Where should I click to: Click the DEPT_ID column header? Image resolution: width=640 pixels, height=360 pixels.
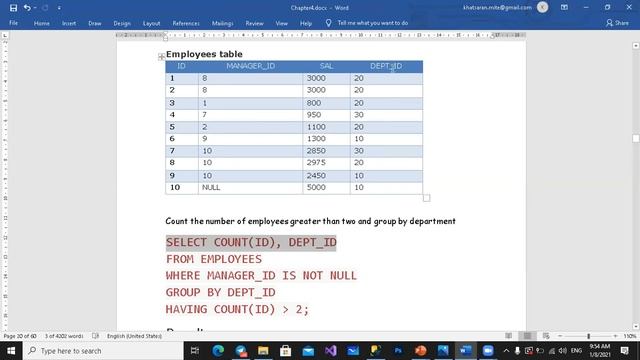386,66
